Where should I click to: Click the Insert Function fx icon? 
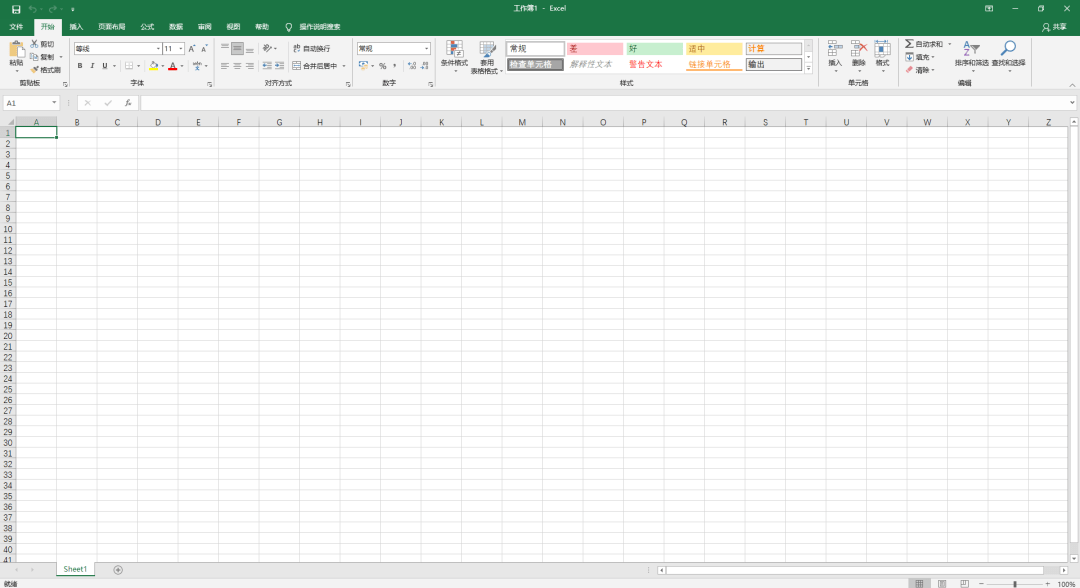coord(127,103)
